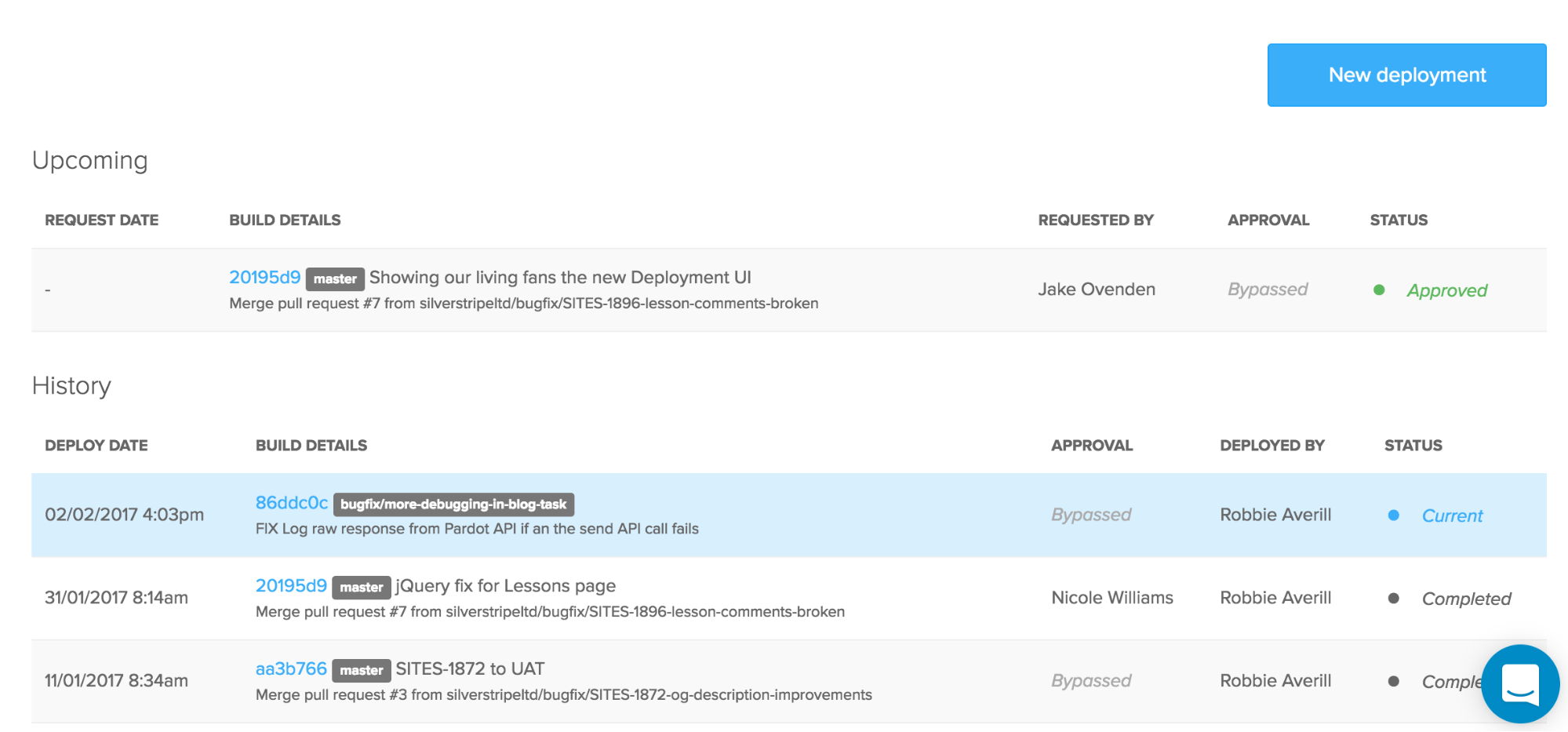Click the bugfix/more-debugging-in-blog-task branch tag

point(453,504)
